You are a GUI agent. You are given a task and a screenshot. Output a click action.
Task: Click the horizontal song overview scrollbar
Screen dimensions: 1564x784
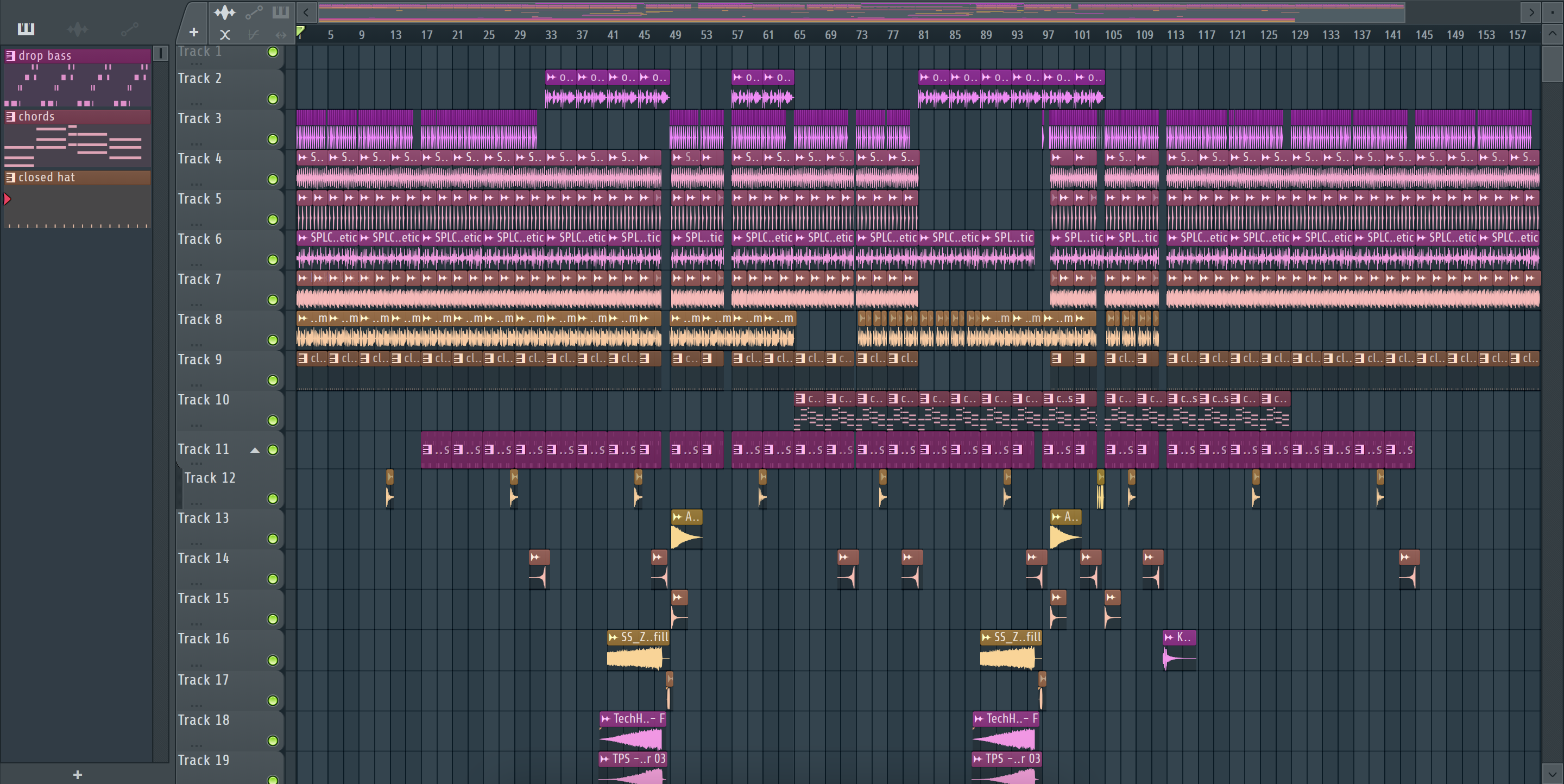coord(861,11)
